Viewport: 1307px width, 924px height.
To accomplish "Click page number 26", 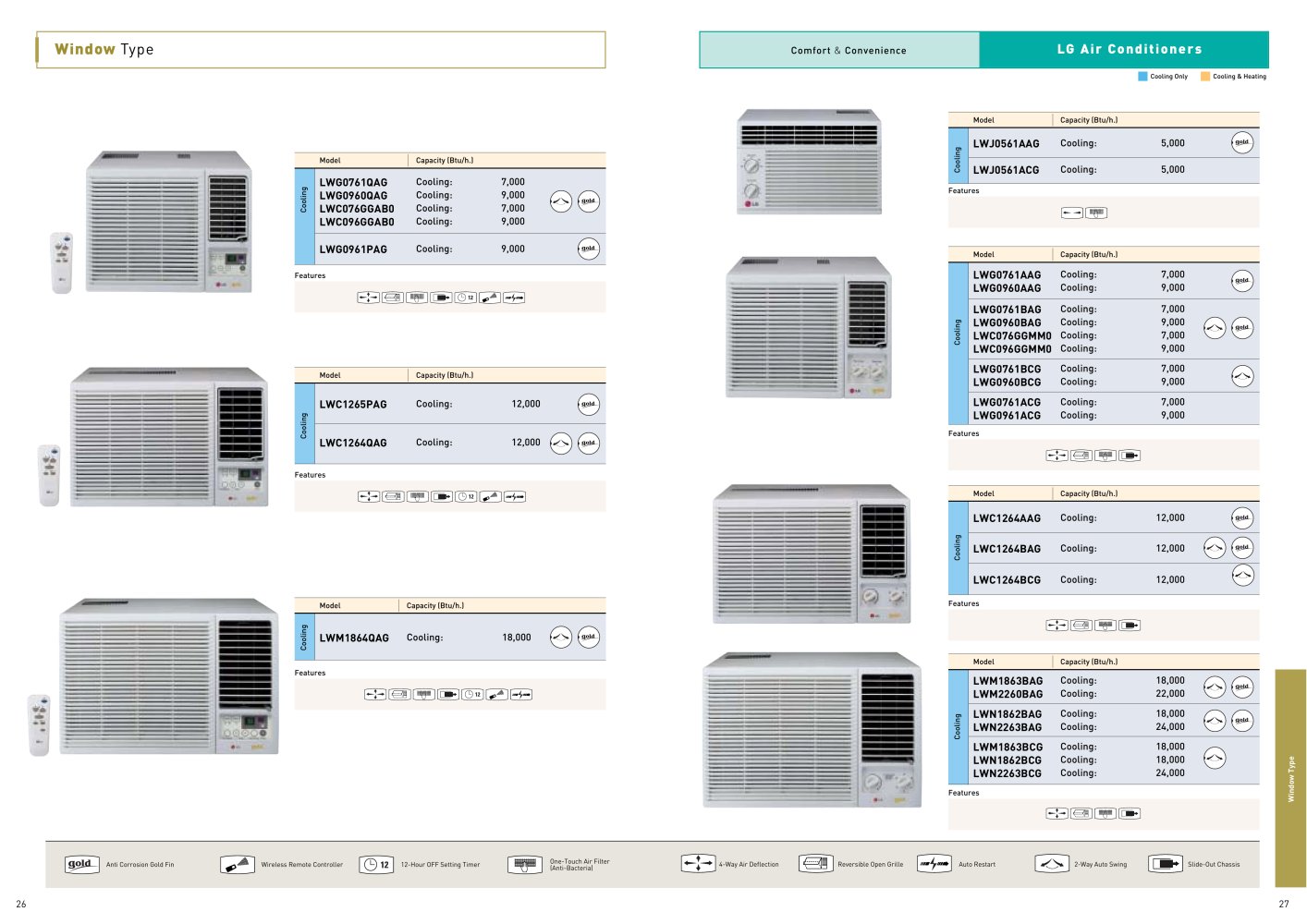I will coord(21,904).
